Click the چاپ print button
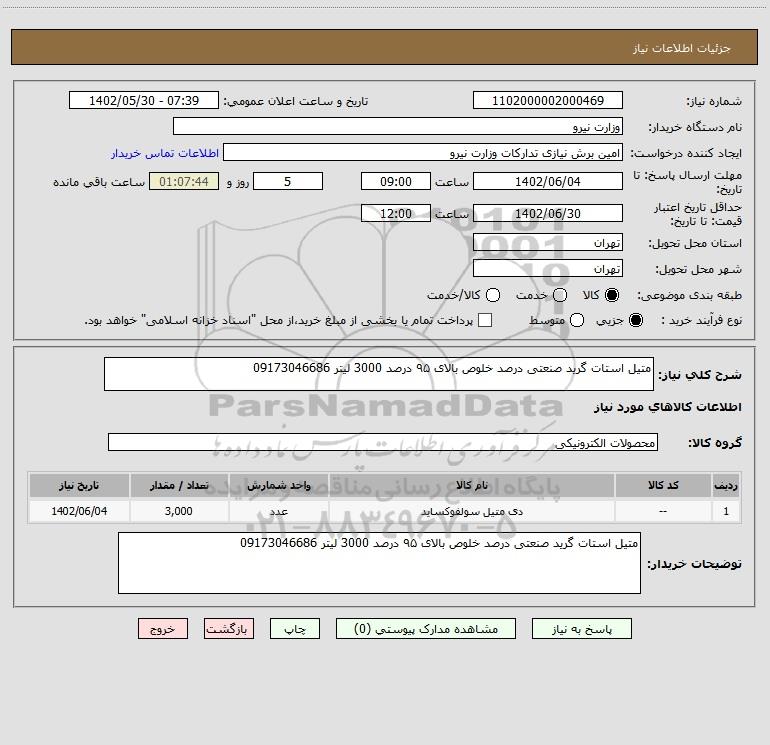This screenshot has height=745, width=770. coord(295,629)
